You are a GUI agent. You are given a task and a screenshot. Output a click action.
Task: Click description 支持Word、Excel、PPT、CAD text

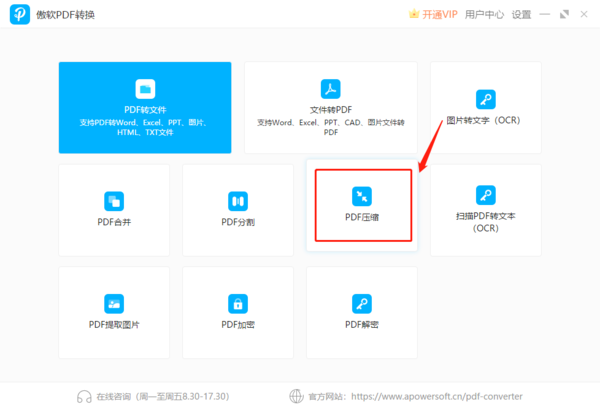331,127
